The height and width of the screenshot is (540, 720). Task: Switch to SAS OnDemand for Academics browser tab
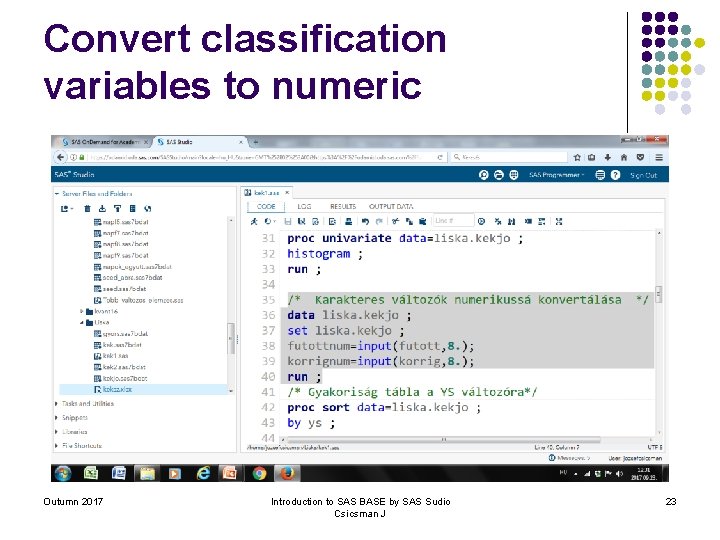point(105,142)
